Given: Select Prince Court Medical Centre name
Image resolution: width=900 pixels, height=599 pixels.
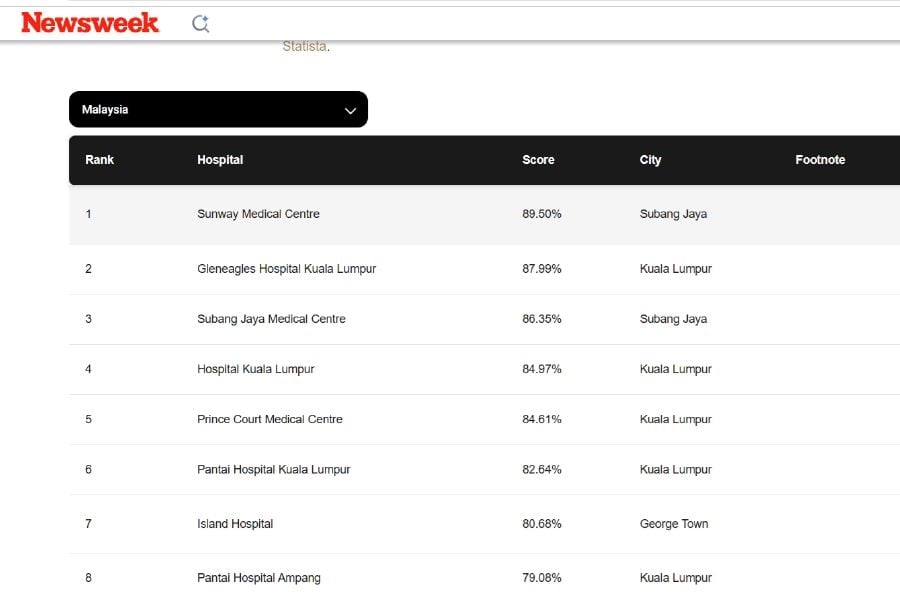Looking at the screenshot, I should coord(270,419).
